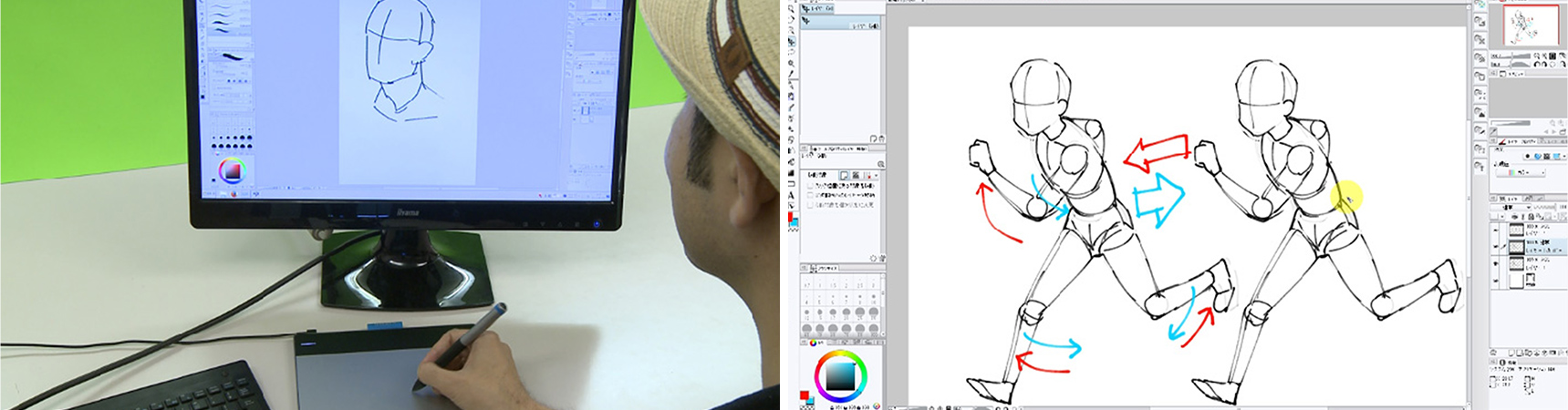This screenshot has height=410, width=1568.
Task: Click the first mode icon in Tool Property panel
Action: pos(844,175)
